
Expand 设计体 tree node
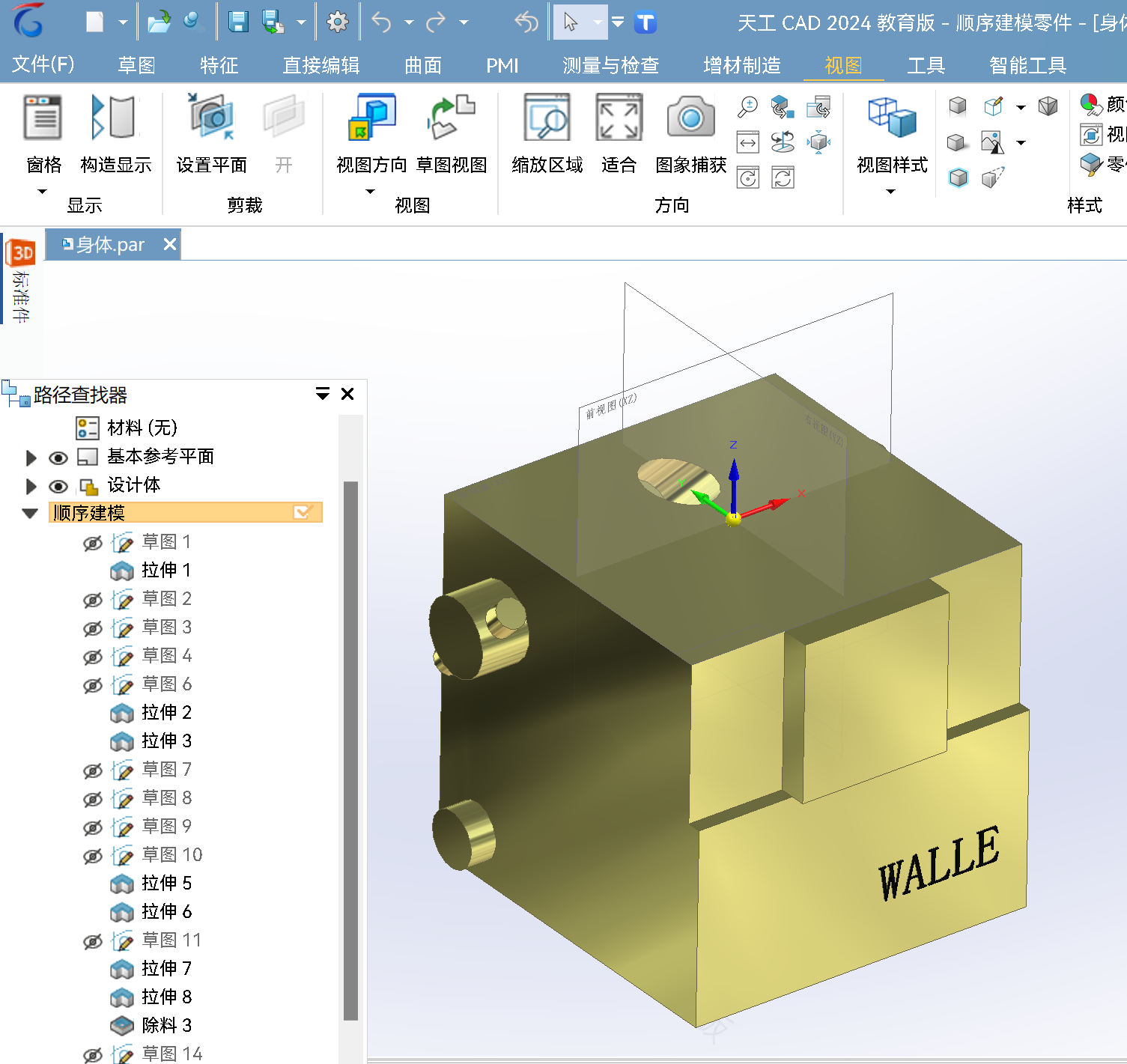pos(31,486)
